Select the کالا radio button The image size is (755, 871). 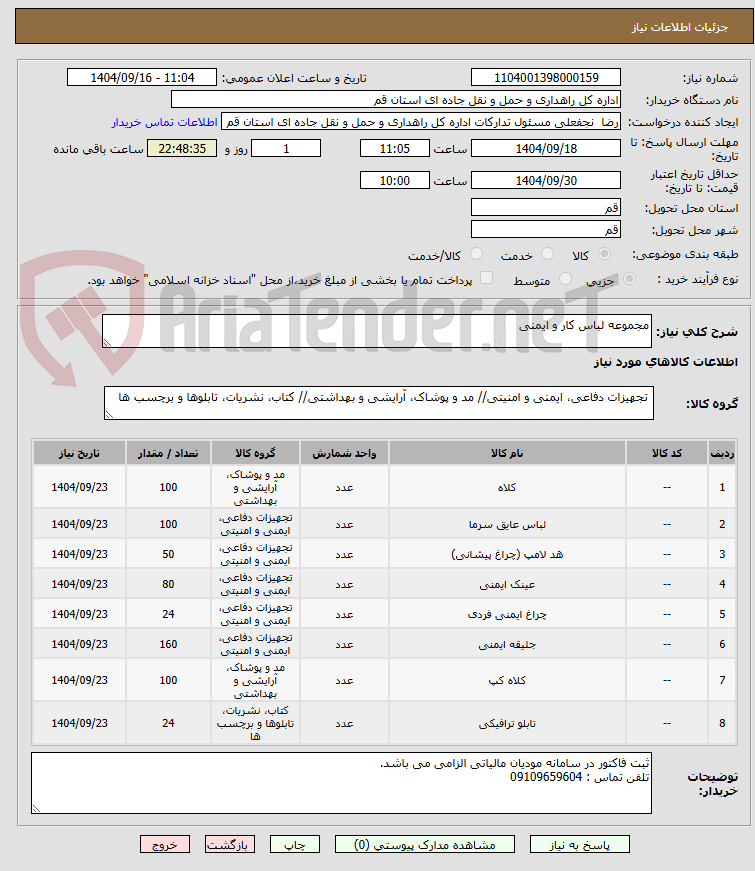tap(604, 254)
